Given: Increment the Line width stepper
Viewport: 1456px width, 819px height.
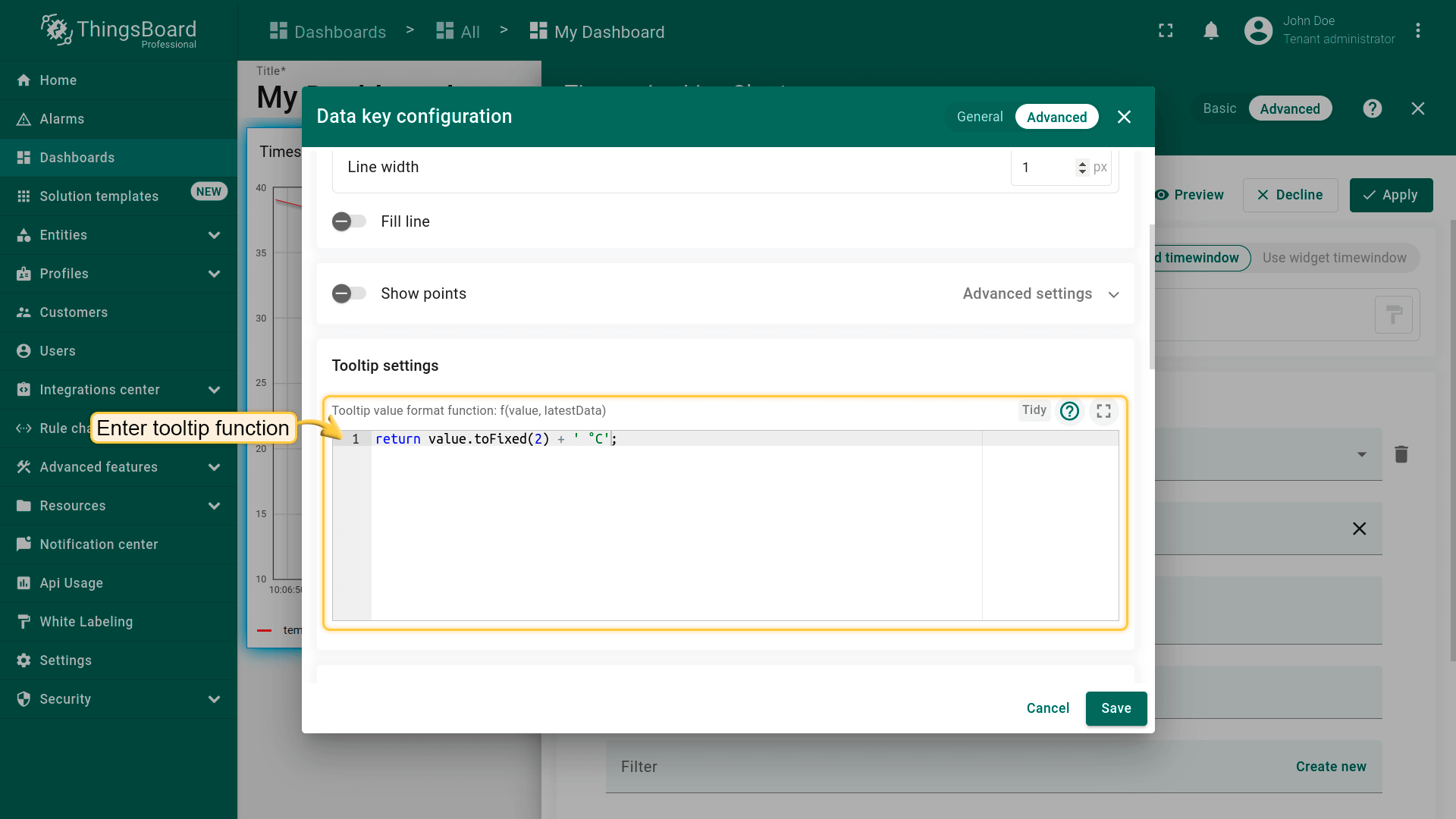Looking at the screenshot, I should [1082, 163].
